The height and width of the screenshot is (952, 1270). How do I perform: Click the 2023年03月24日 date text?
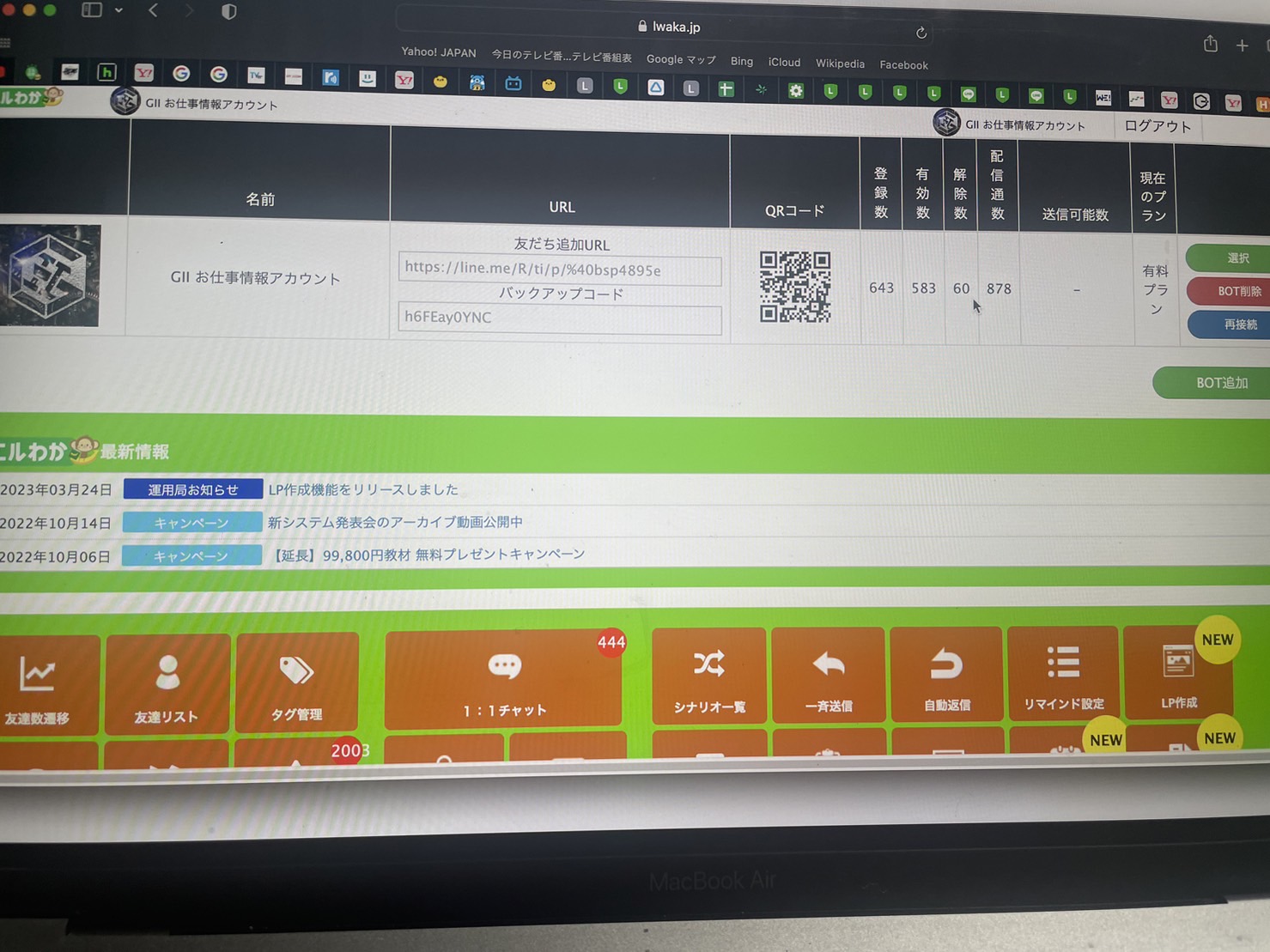point(57,490)
